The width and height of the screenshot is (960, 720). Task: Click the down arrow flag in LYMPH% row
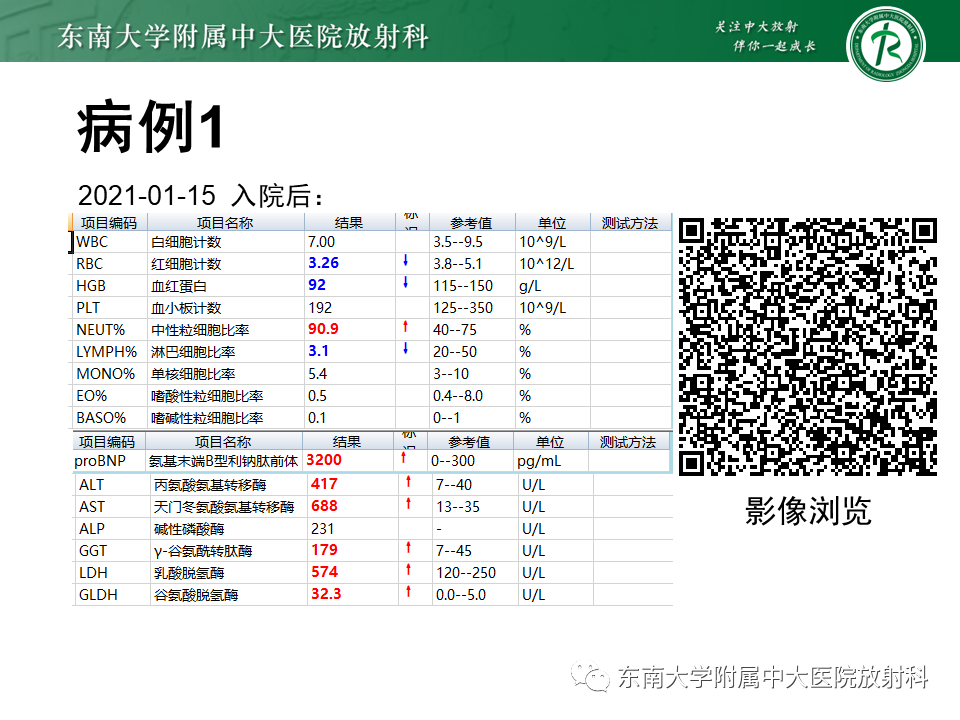(x=405, y=349)
